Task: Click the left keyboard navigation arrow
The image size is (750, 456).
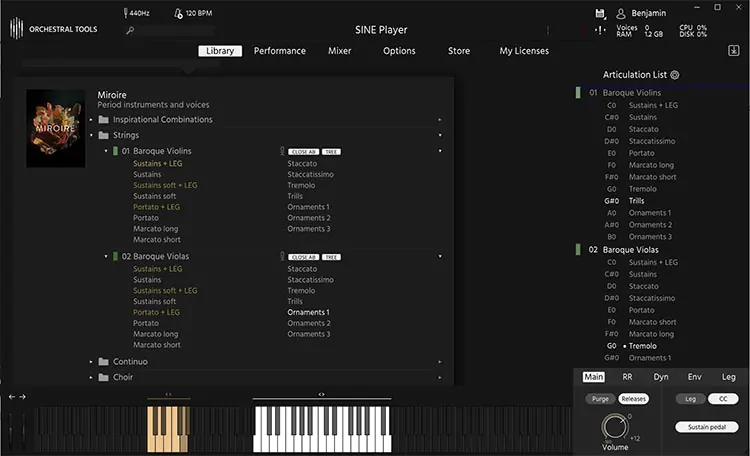Action: click(12, 397)
